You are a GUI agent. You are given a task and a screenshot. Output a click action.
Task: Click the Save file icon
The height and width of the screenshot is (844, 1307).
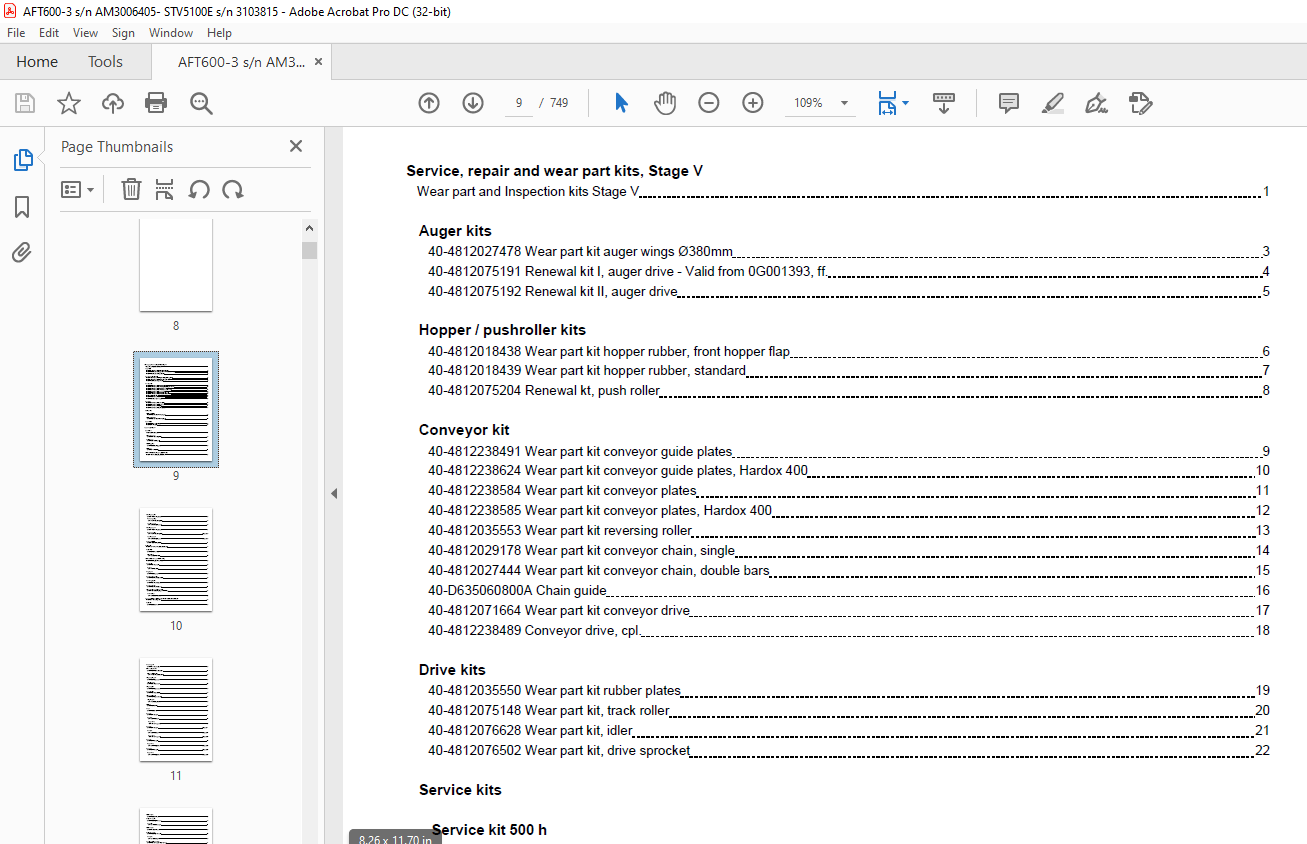[x=25, y=103]
